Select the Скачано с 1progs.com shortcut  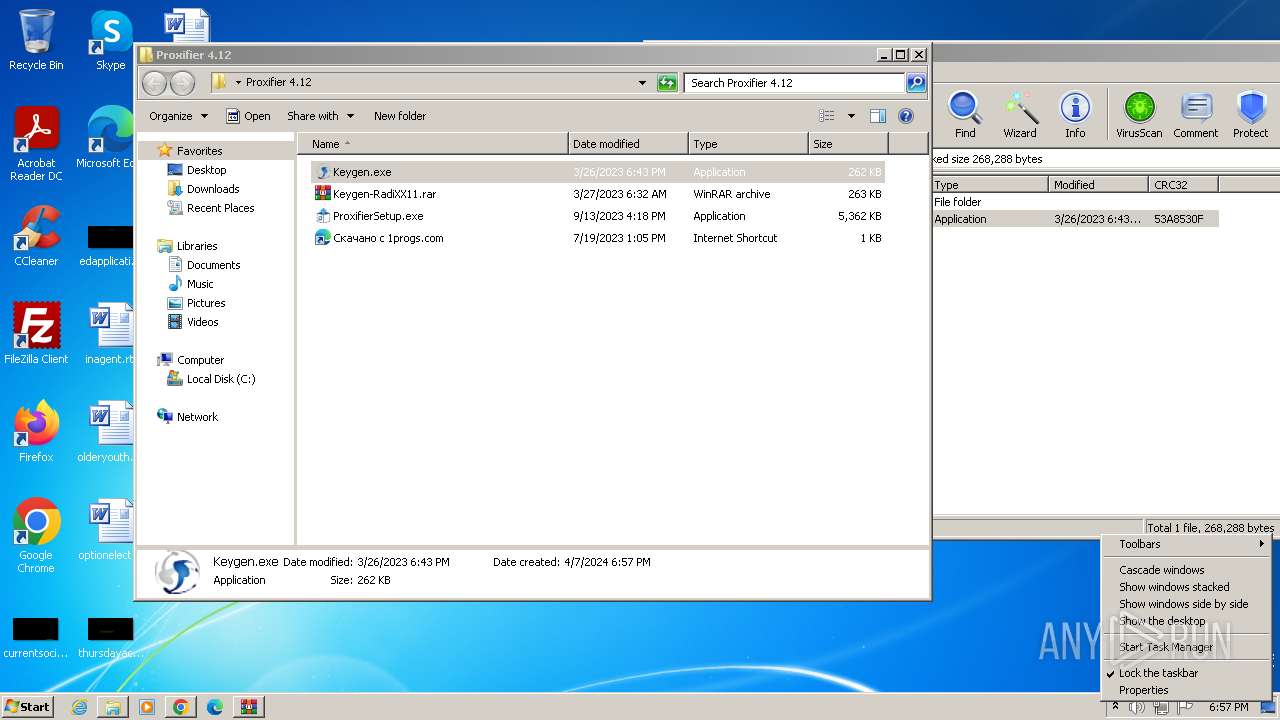[x=598, y=238]
